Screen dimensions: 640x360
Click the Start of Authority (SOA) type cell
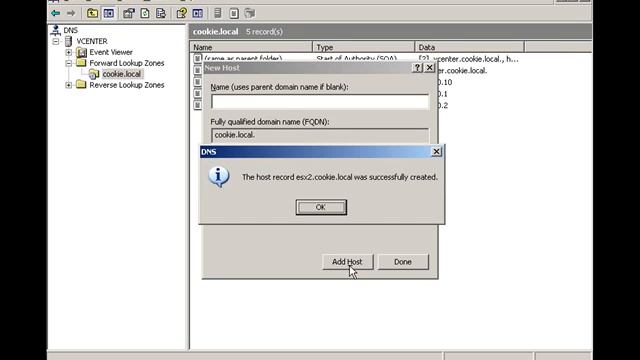[x=357, y=59]
